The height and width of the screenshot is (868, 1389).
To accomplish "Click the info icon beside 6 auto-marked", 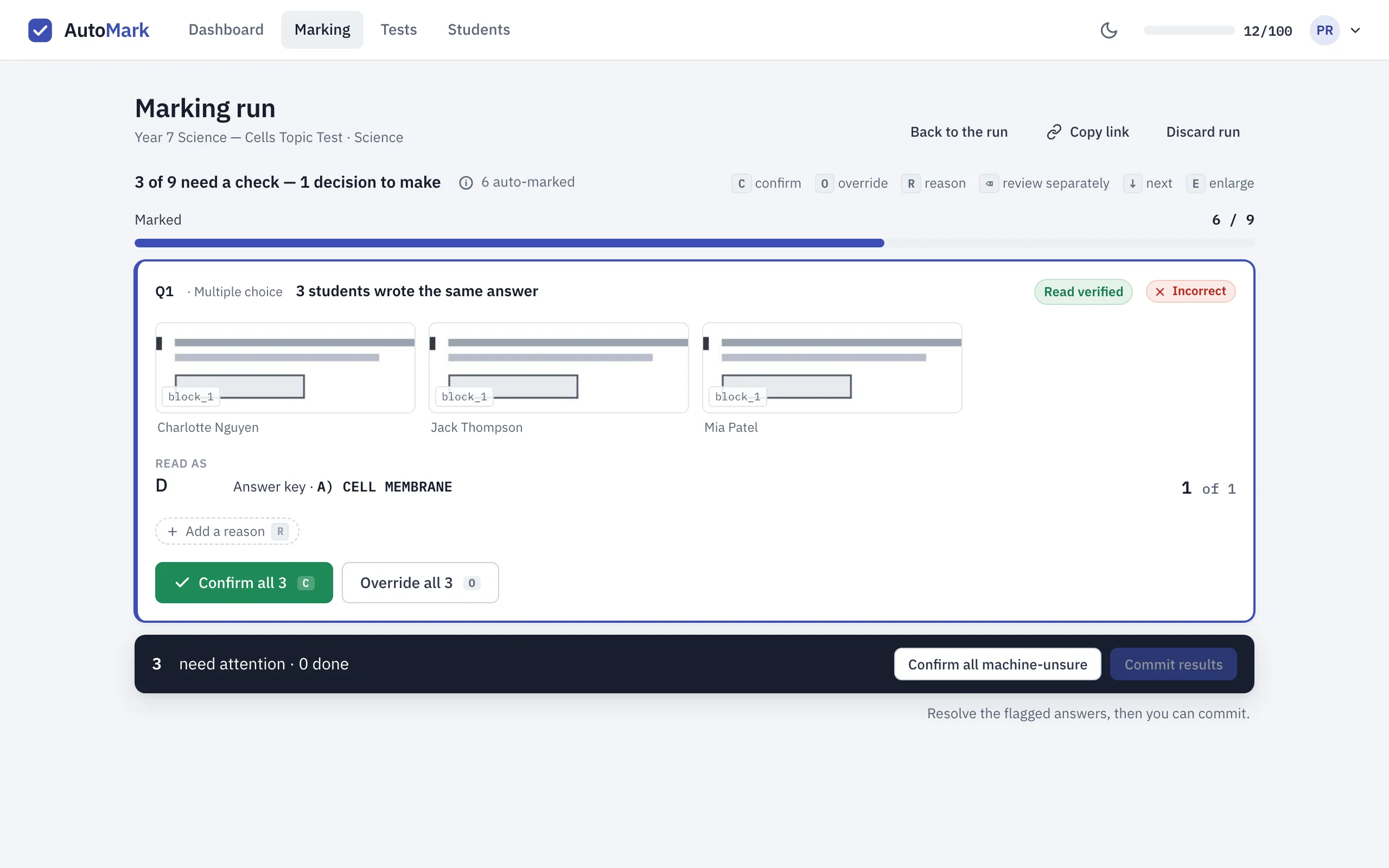I will click(x=466, y=183).
